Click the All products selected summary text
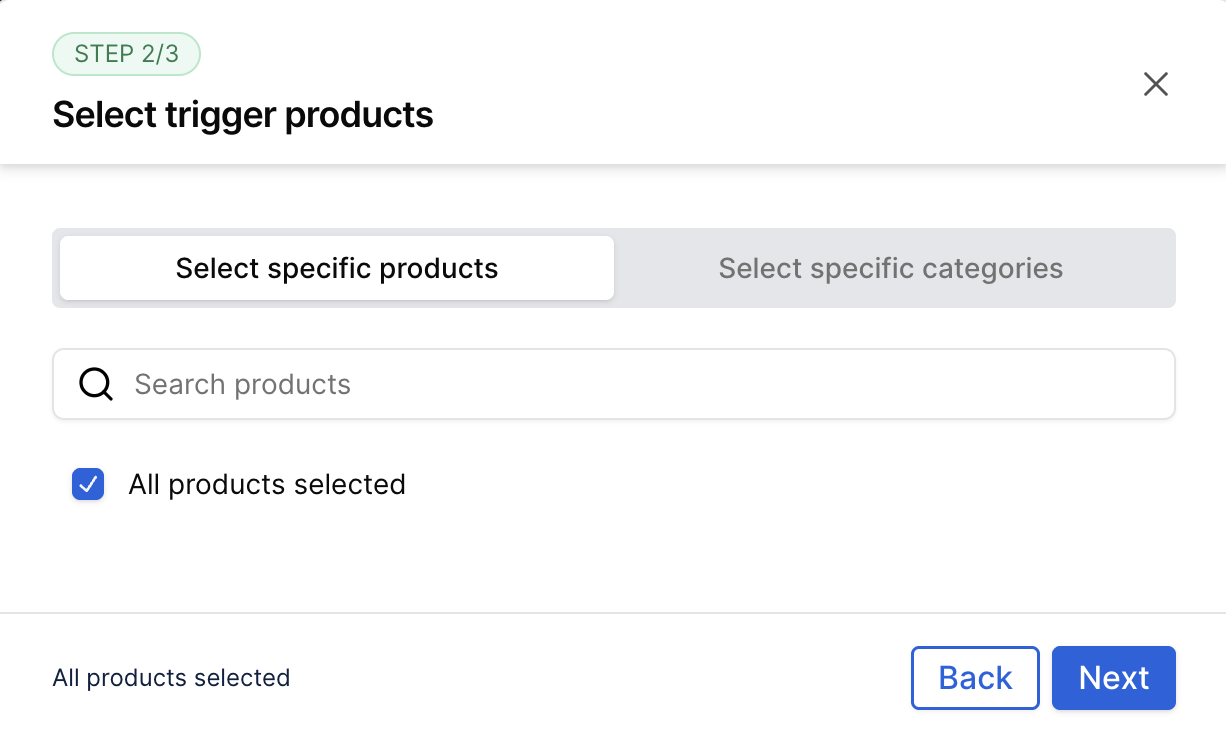The image size is (1226, 738). 170,678
